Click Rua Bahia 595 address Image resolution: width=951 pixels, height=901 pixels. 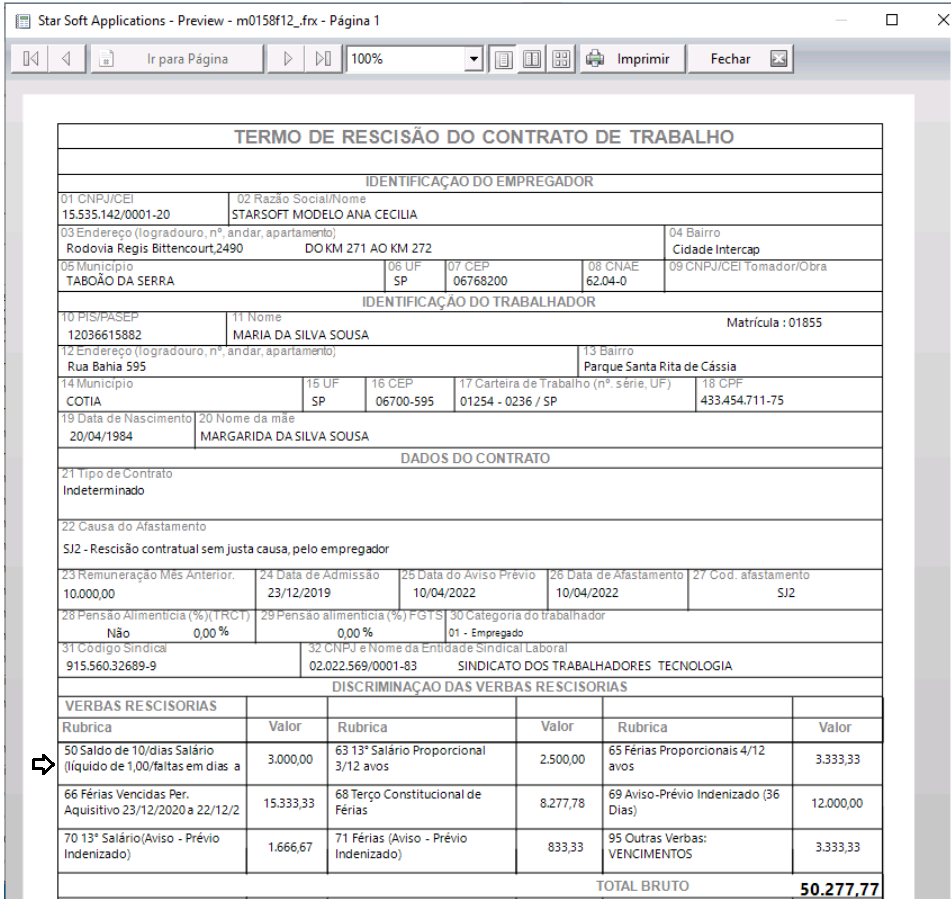107,367
